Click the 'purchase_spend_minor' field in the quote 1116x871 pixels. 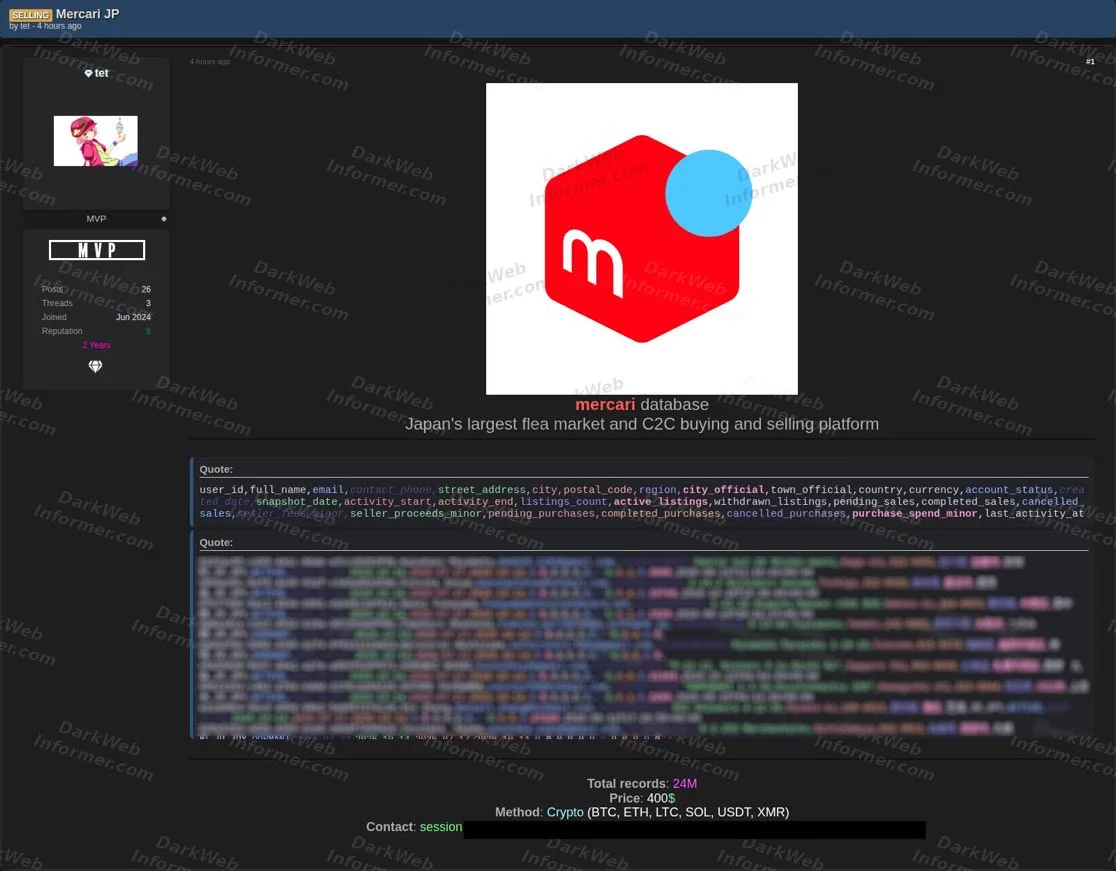(x=915, y=513)
